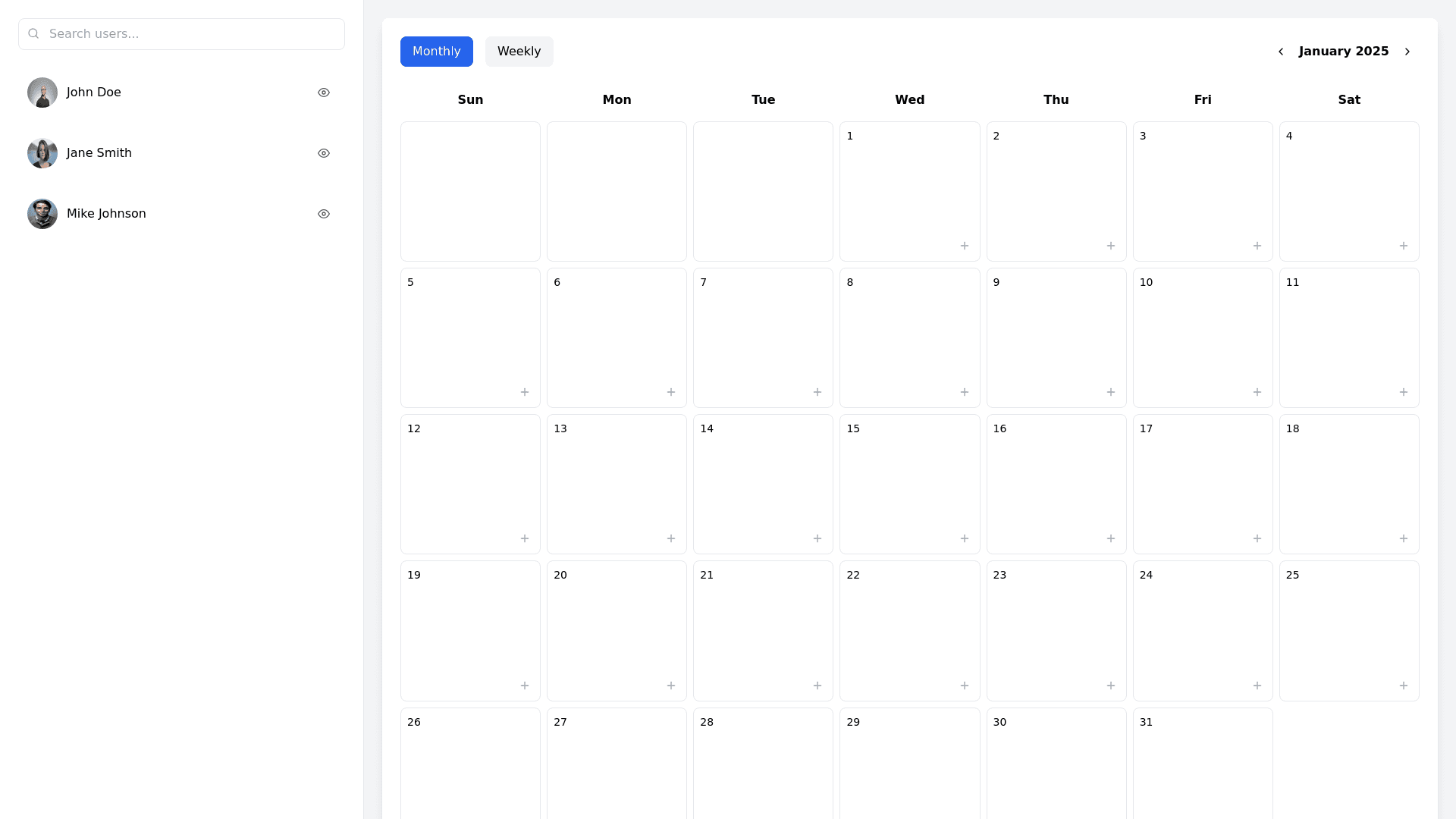
Task: Focus the Search users input field
Action: [190, 33]
